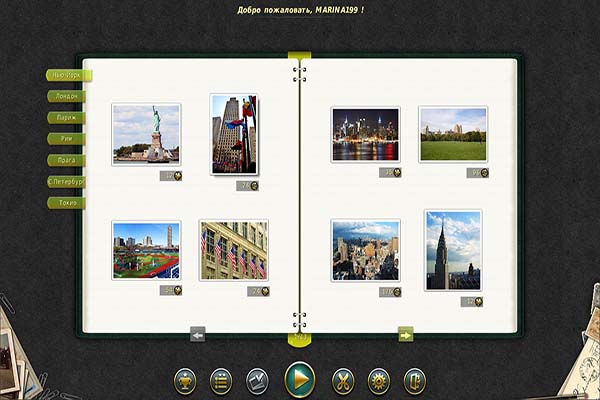Open the trophy achievements icon

tap(185, 381)
